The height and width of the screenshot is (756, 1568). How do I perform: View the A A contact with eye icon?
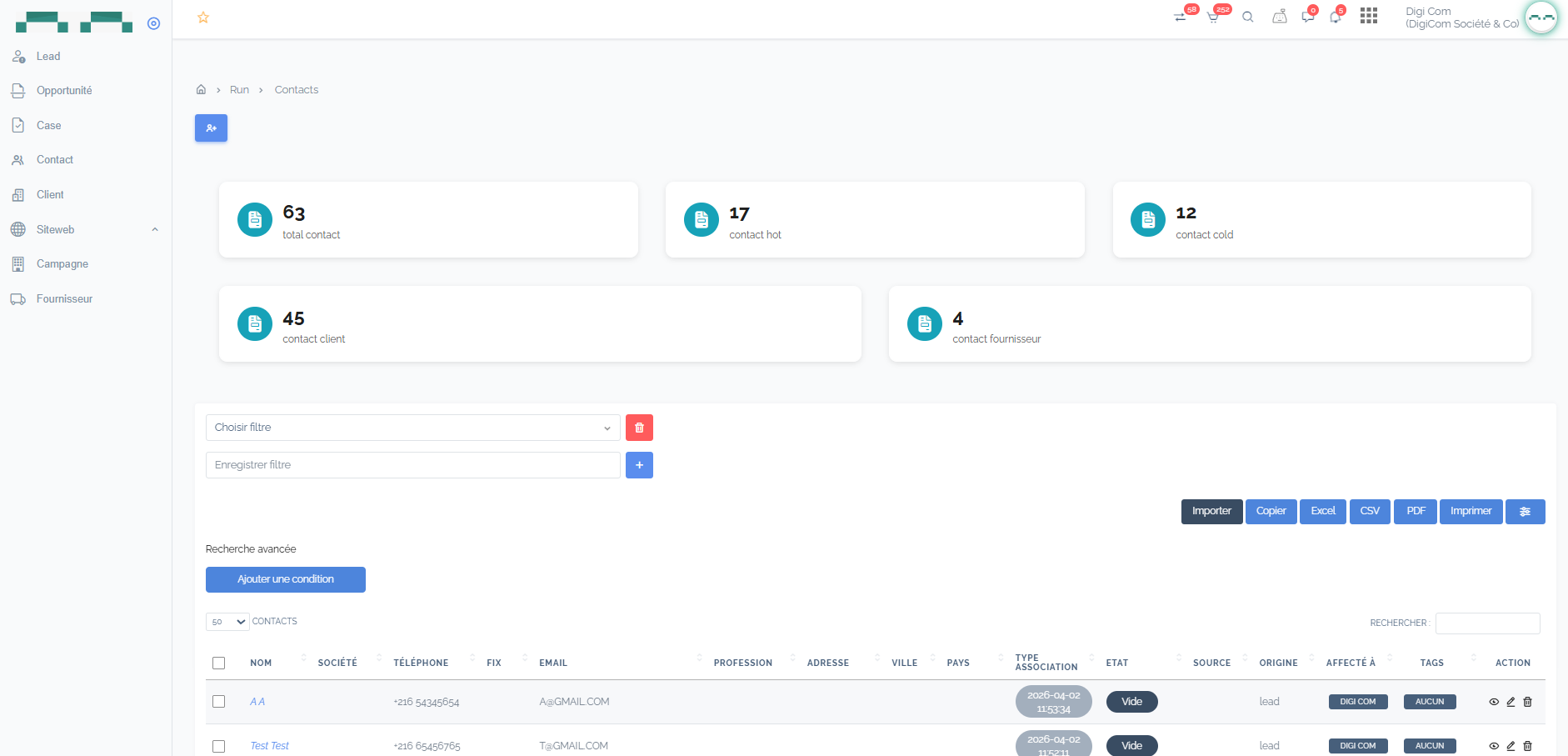1494,702
